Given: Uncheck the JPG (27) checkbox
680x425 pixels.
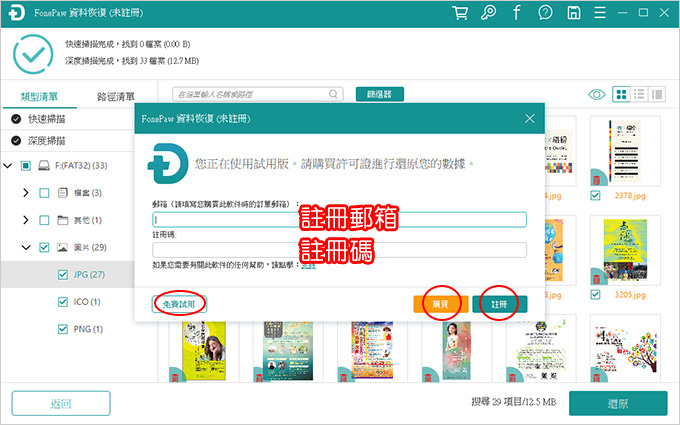Looking at the screenshot, I should pos(63,275).
